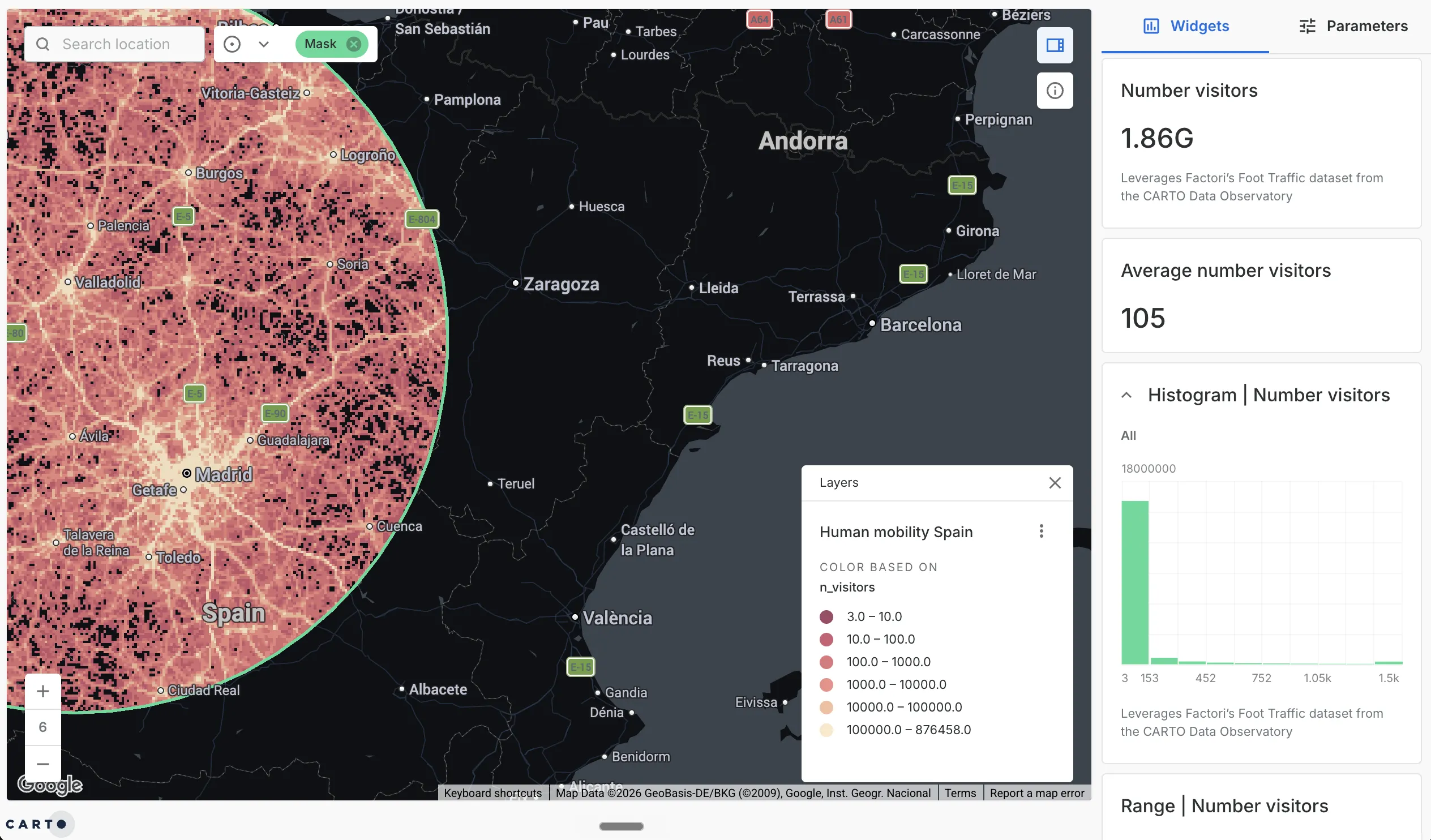
Task: Click the E-804 road shield
Action: (422, 219)
